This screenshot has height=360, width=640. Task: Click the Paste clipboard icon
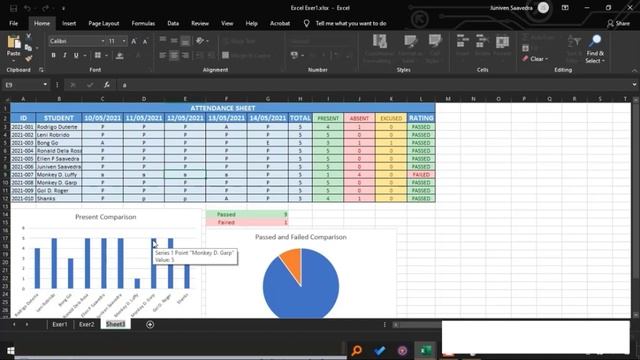(x=13, y=42)
